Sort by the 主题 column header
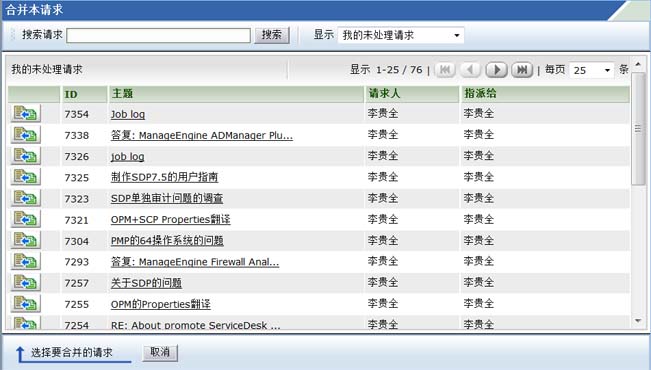This screenshot has width=651, height=370. pos(122,93)
